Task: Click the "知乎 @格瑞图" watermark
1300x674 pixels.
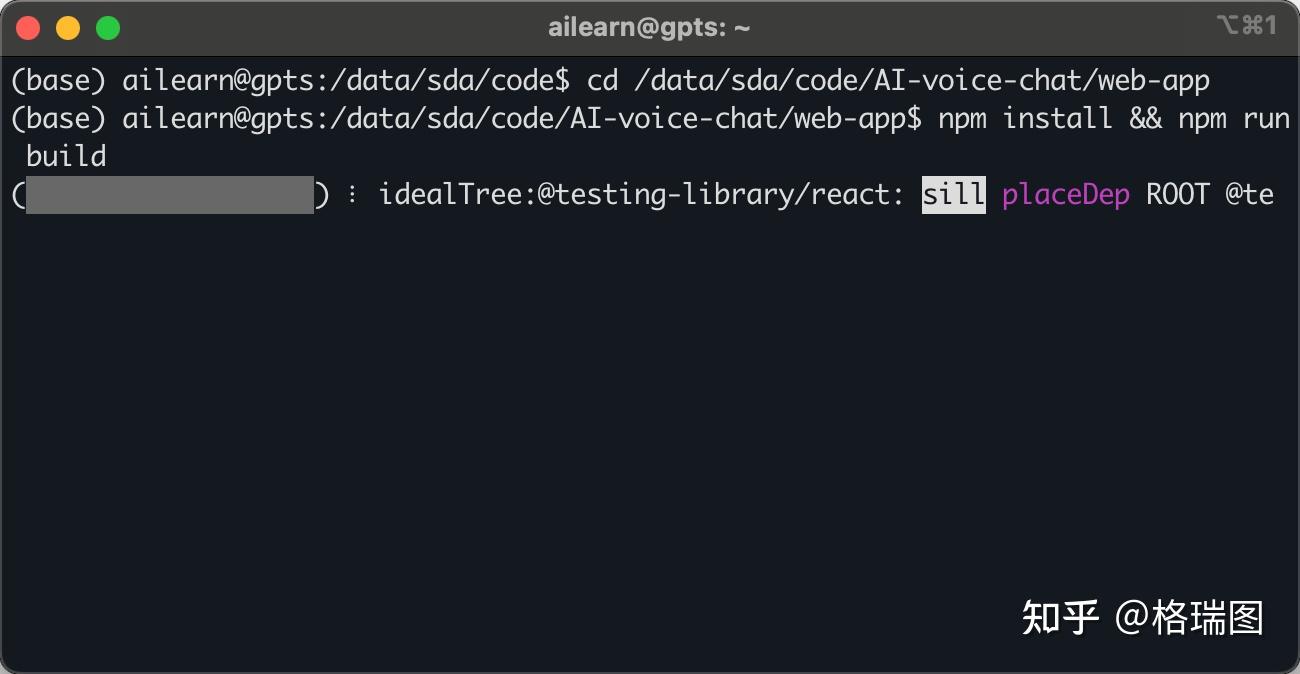Action: click(x=1142, y=618)
